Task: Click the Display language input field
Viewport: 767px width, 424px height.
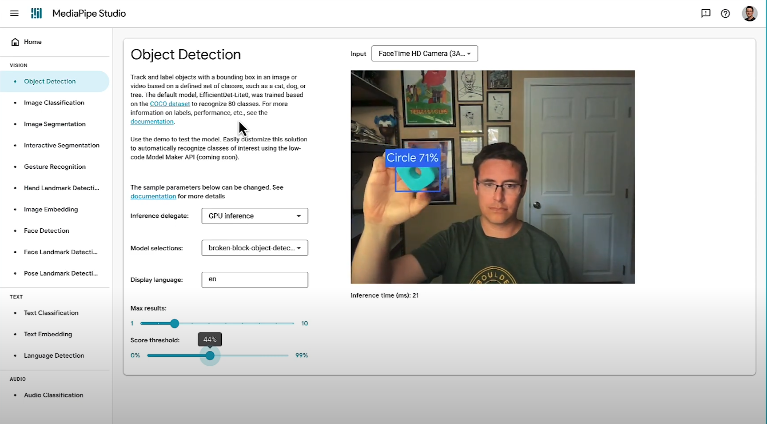Action: 254,280
